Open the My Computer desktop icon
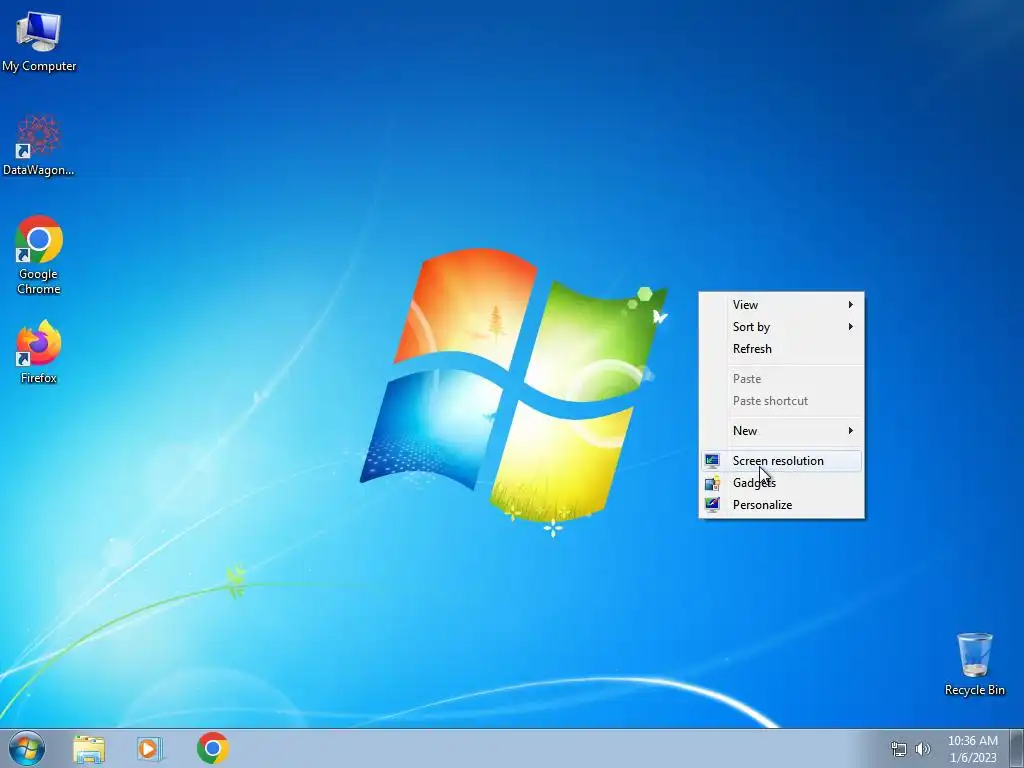The height and width of the screenshot is (768, 1024). pyautogui.click(x=39, y=42)
